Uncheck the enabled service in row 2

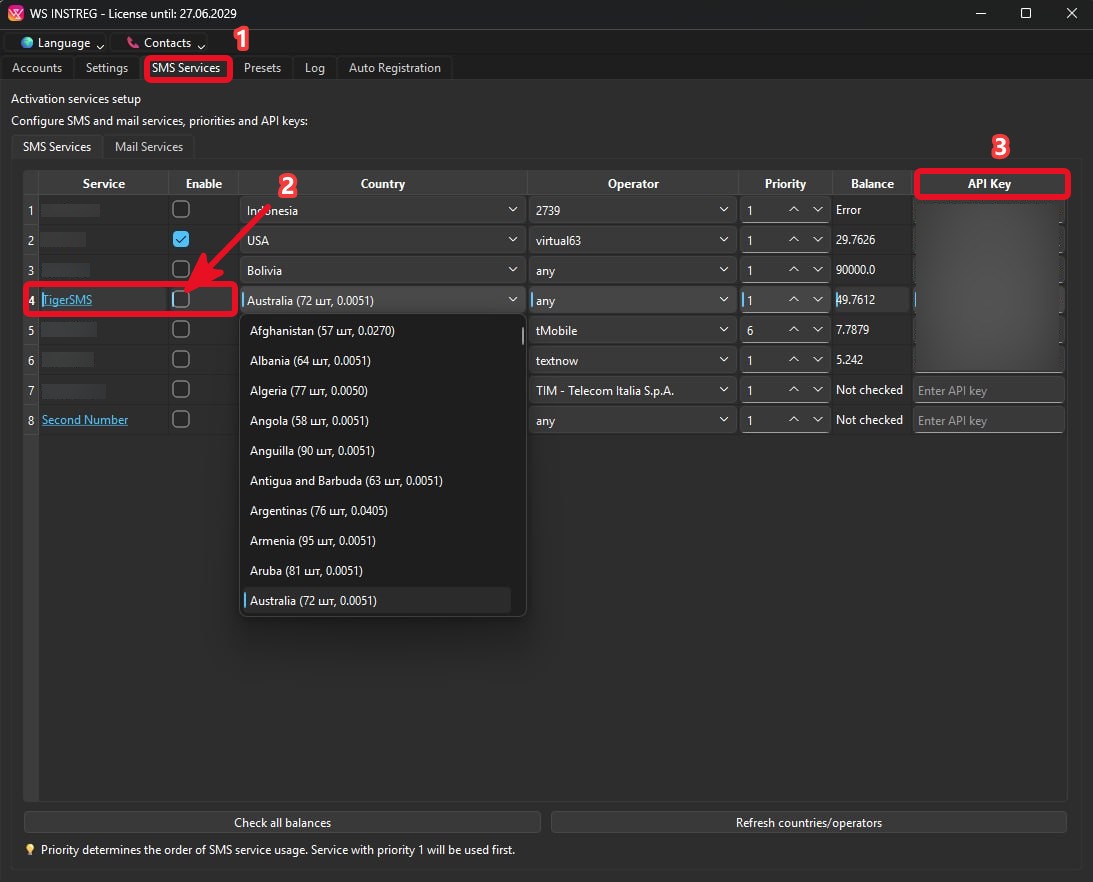(181, 239)
